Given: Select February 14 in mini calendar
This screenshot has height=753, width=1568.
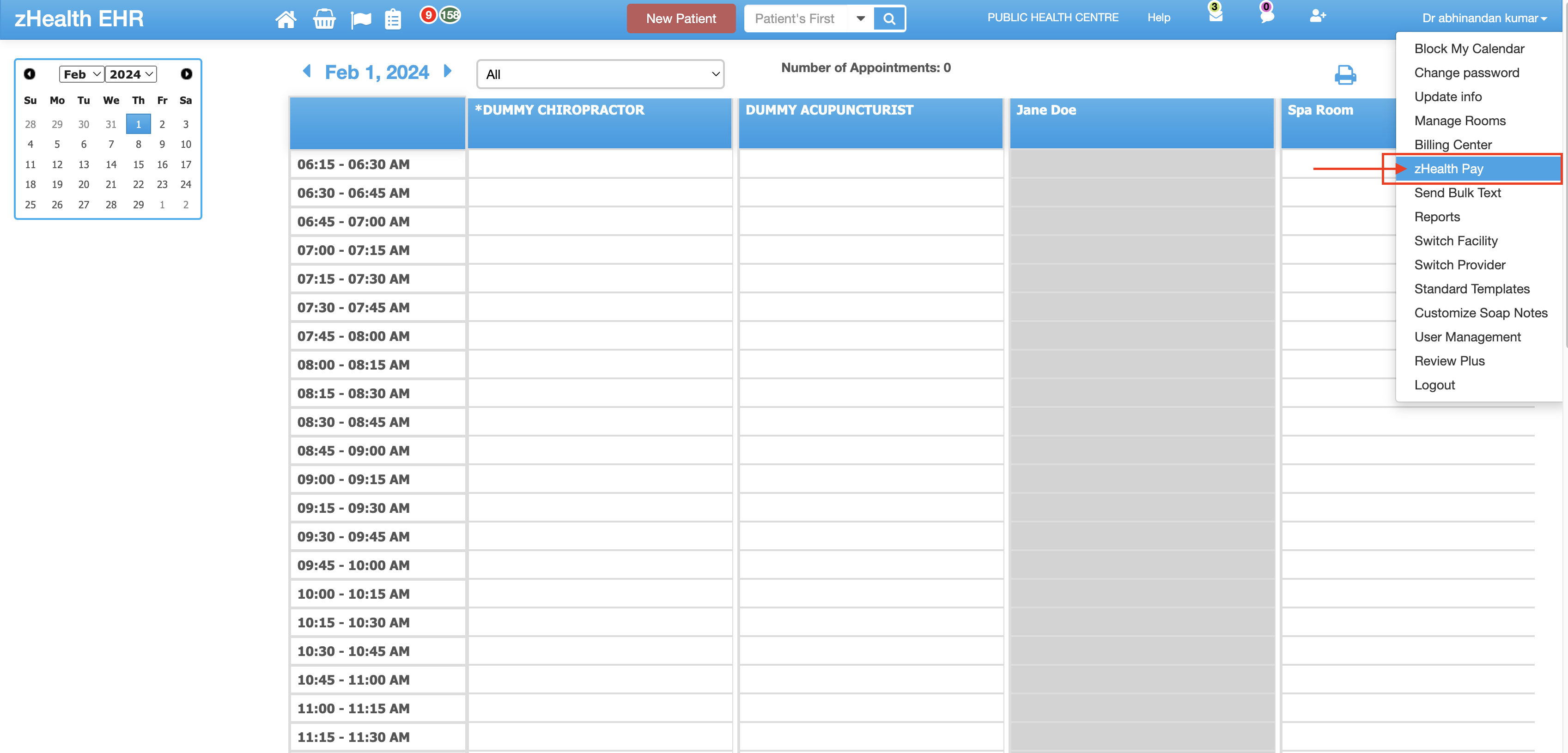Looking at the screenshot, I should (111, 164).
